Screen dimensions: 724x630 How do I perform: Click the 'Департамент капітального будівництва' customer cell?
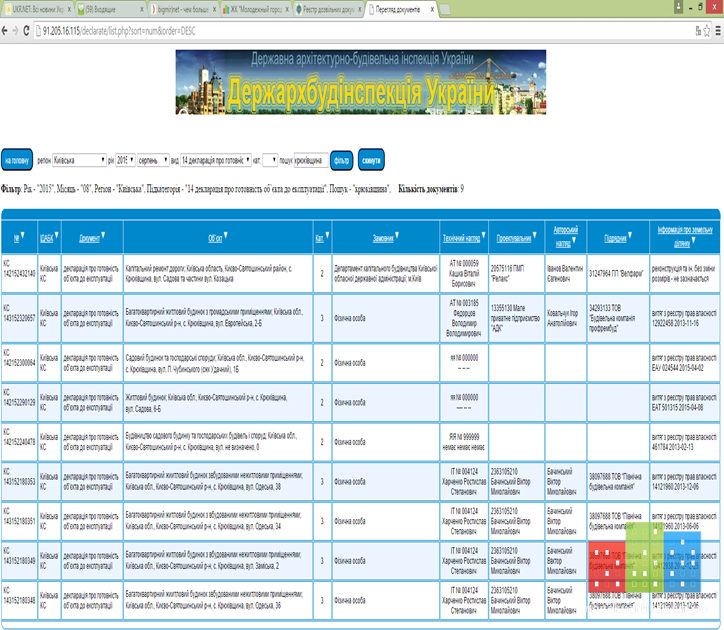386,273
